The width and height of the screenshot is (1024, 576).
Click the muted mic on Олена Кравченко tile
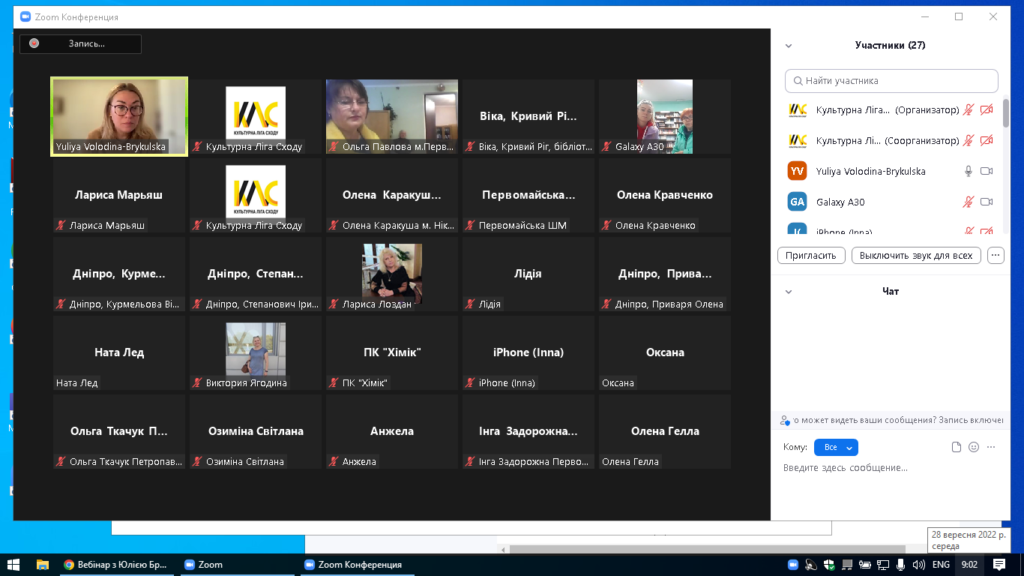point(607,225)
